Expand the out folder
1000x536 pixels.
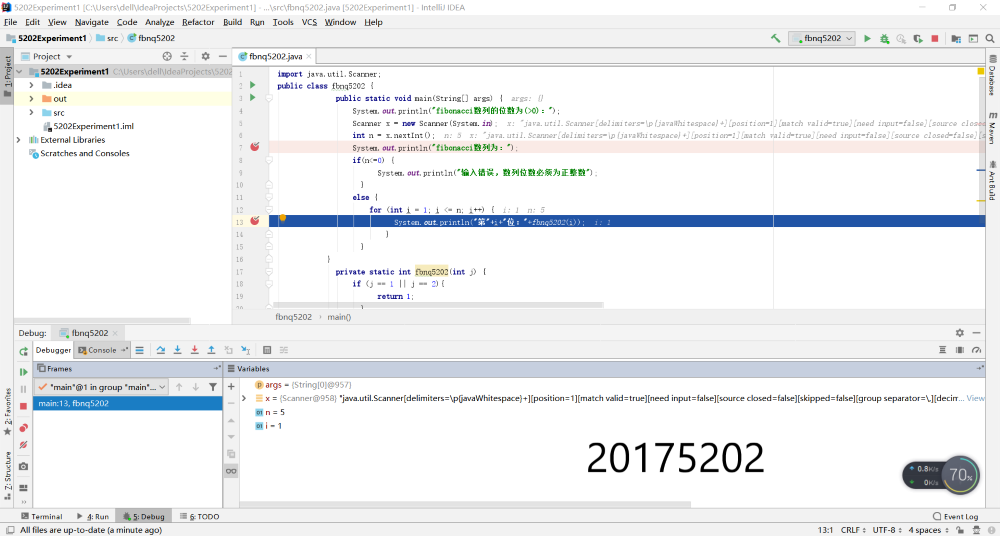31,99
